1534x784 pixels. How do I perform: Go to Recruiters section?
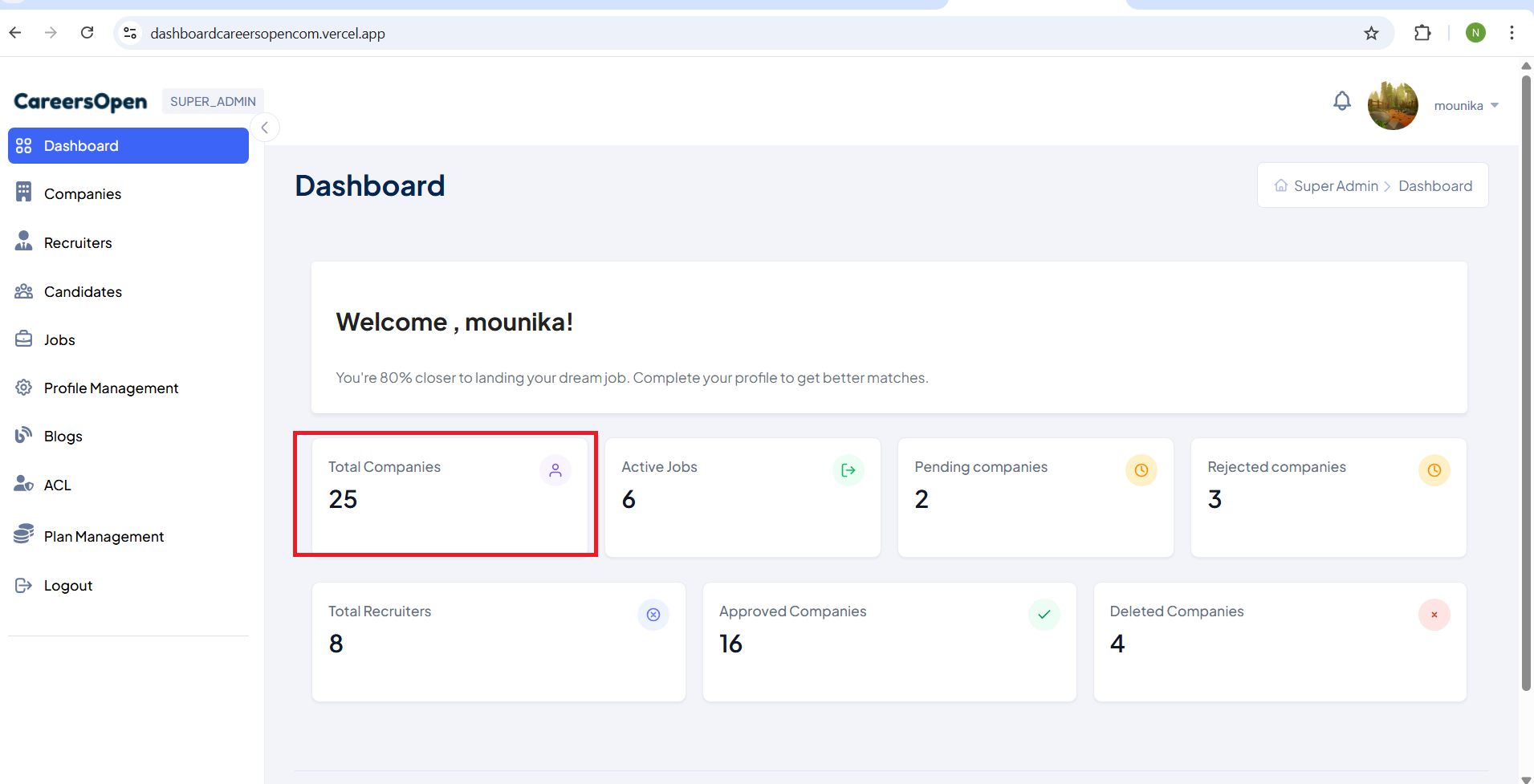[78, 243]
